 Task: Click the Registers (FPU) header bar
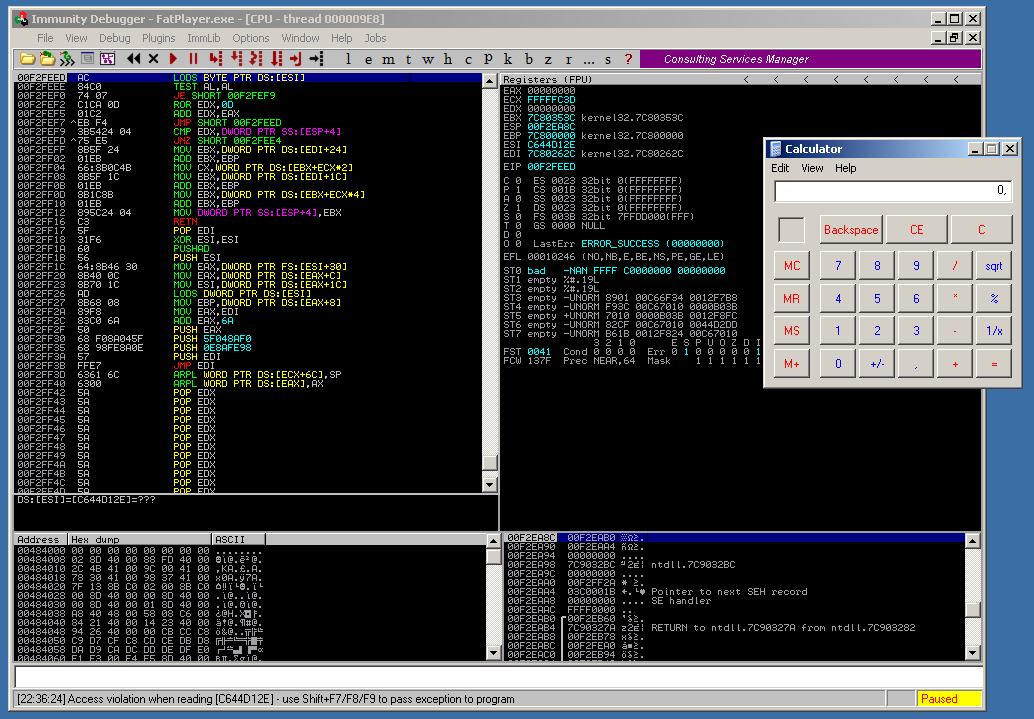click(x=741, y=79)
